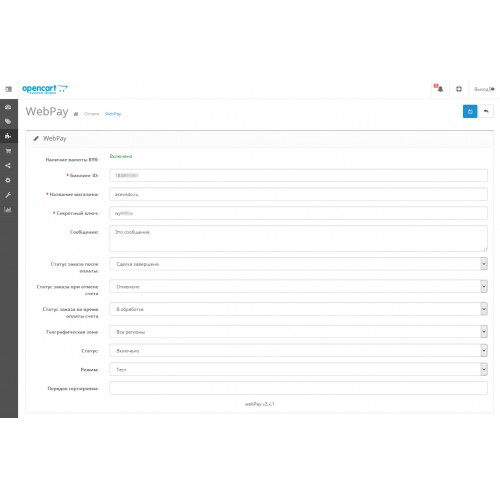Expand the geographic zone dropdown
Image resolution: width=500 pixels, height=500 pixels.
[x=298, y=332]
